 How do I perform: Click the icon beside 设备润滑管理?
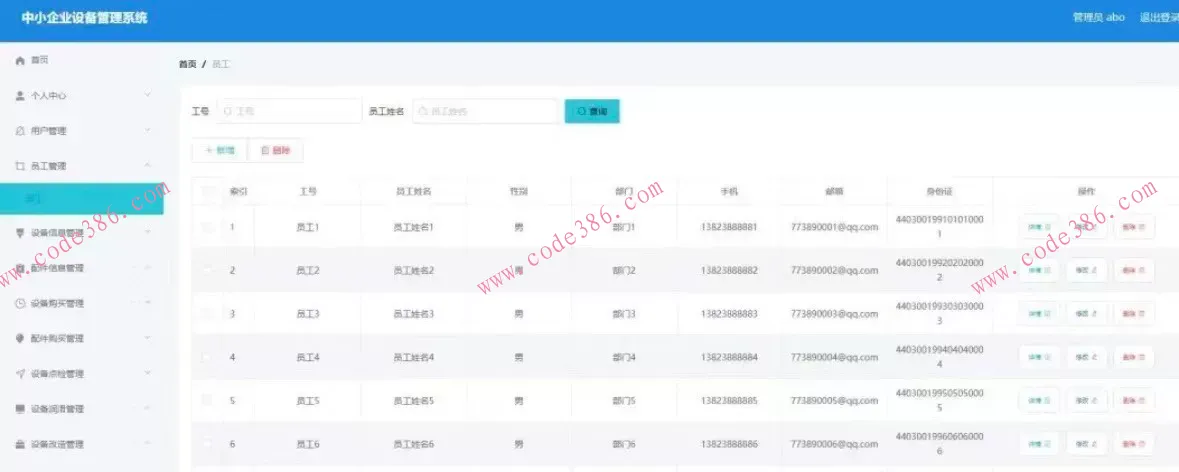click(20, 409)
